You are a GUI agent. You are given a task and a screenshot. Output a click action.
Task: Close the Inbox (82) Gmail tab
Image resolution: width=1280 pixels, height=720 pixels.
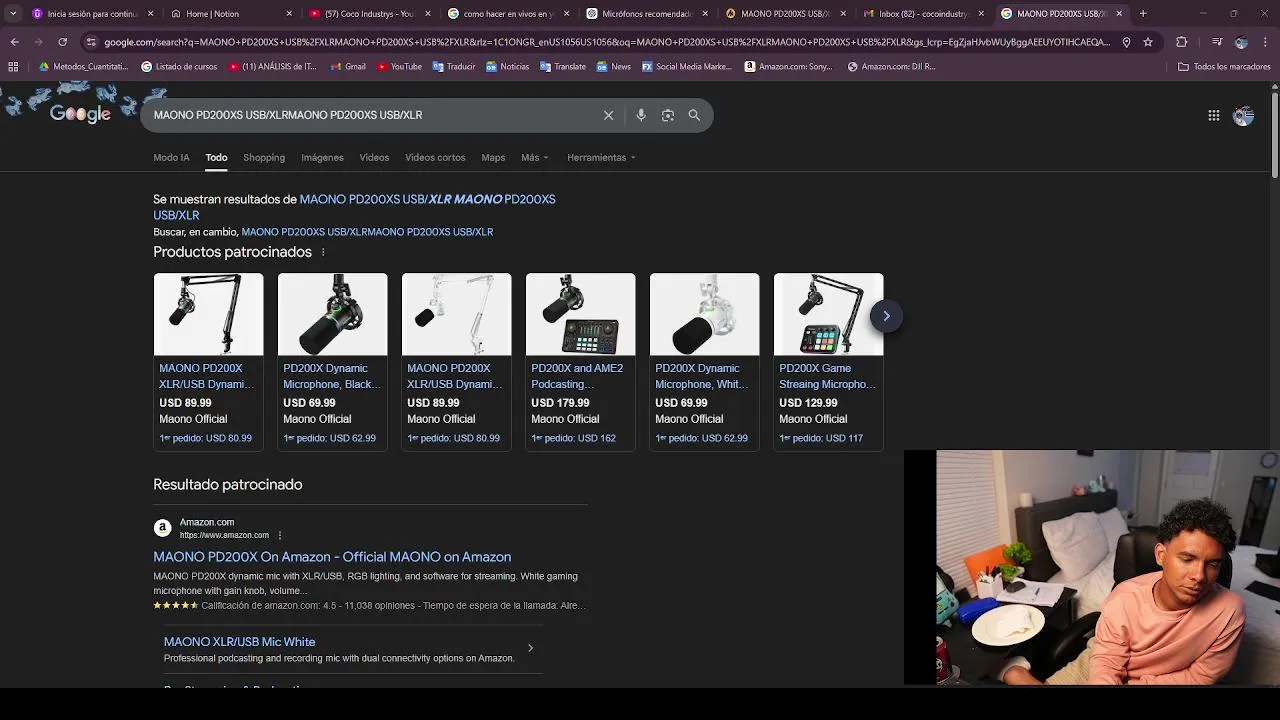(981, 13)
